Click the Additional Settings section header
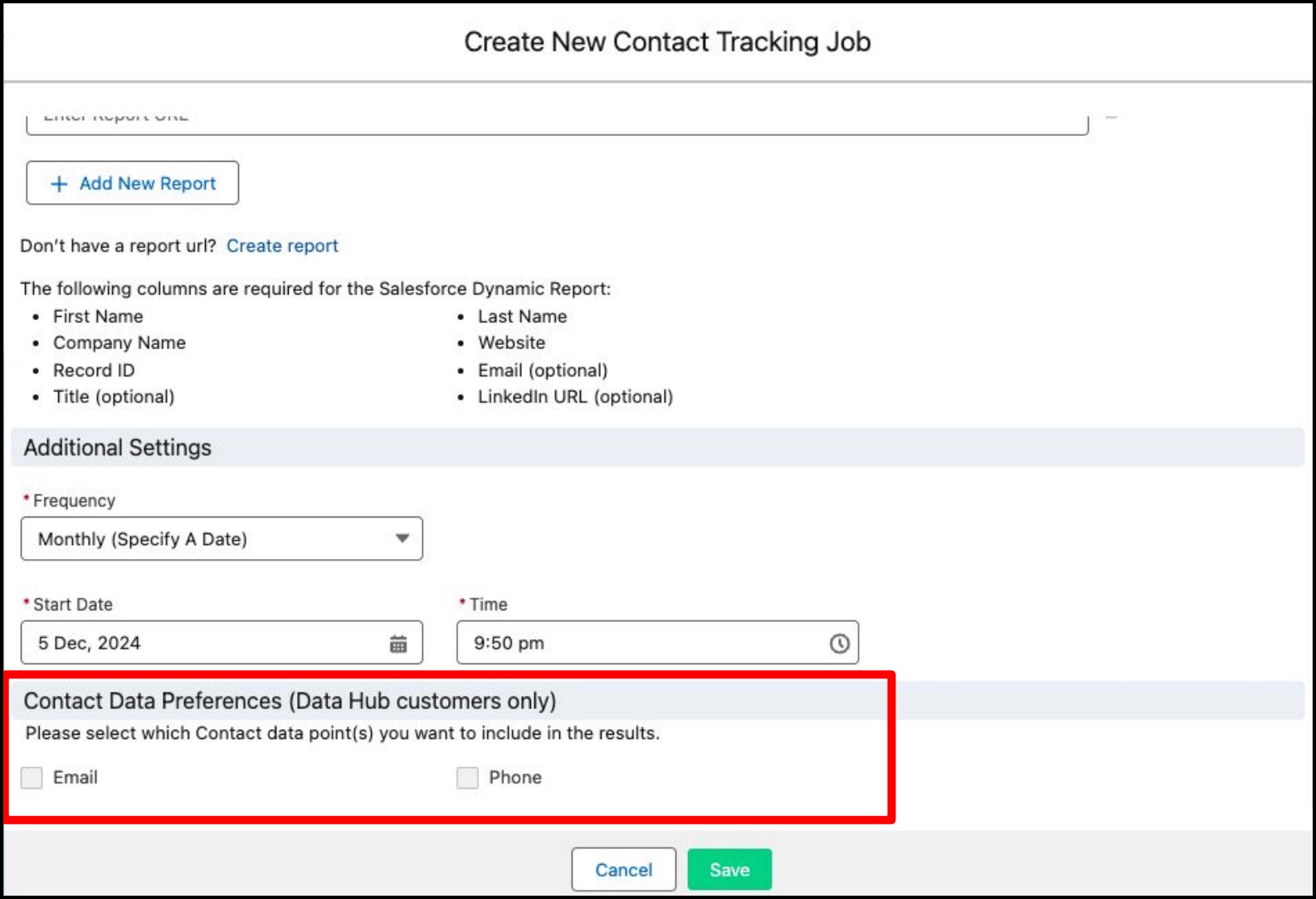The image size is (1316, 899). (x=118, y=448)
